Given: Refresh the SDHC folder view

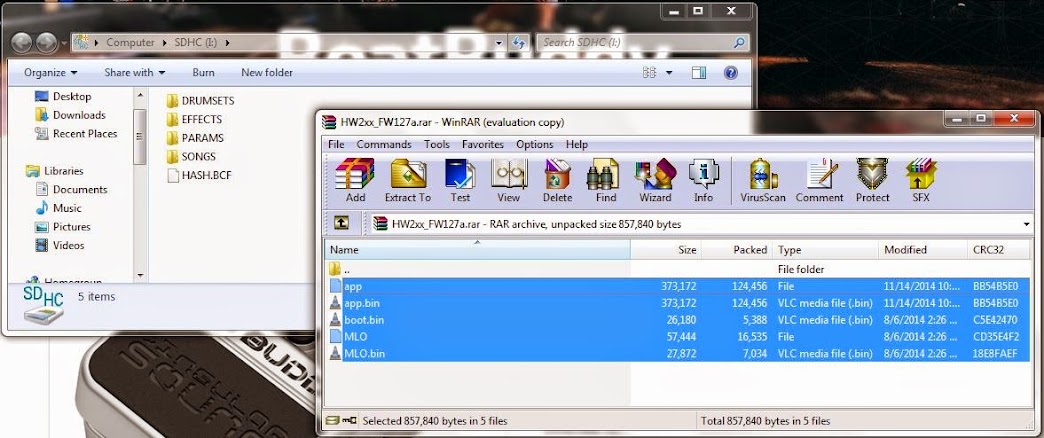Looking at the screenshot, I should pos(519,43).
